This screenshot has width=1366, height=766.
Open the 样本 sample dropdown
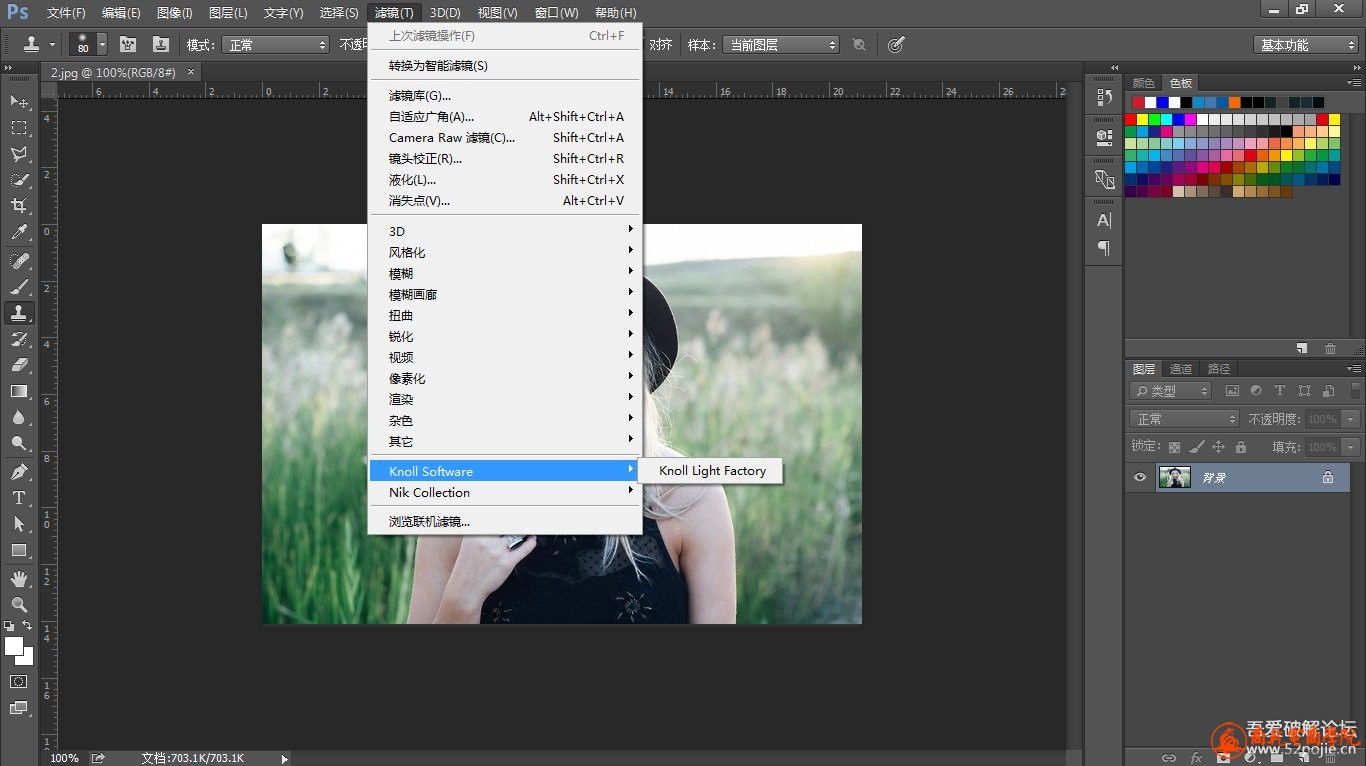pyautogui.click(x=781, y=45)
